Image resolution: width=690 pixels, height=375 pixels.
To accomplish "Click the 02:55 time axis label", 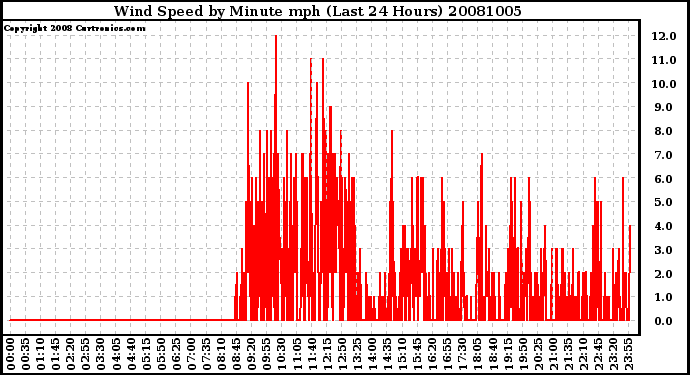I will point(86,354).
